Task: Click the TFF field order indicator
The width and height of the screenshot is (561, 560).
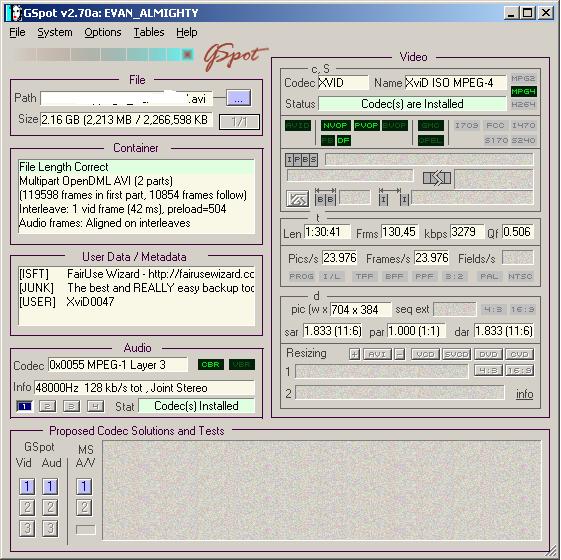Action: [364, 276]
